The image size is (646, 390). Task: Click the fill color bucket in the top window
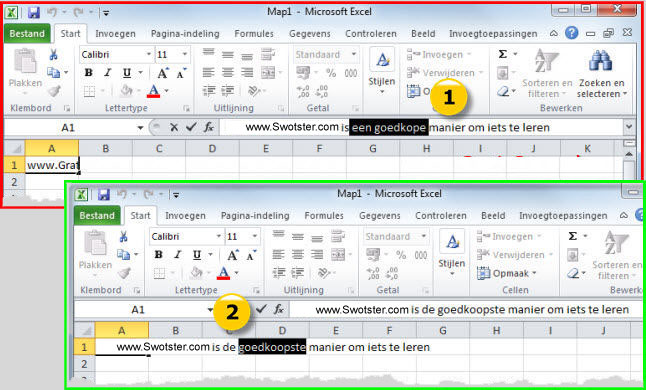(x=126, y=91)
